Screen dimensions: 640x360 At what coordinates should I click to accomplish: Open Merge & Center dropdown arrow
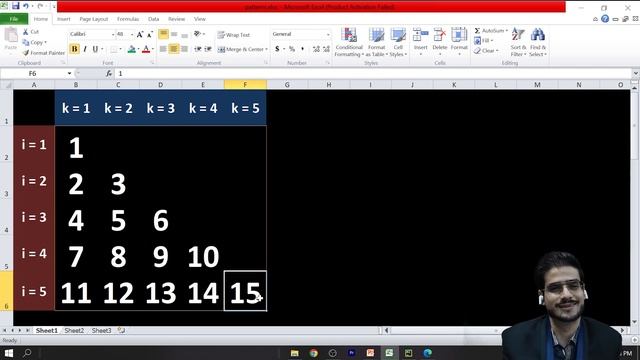[x=267, y=49]
